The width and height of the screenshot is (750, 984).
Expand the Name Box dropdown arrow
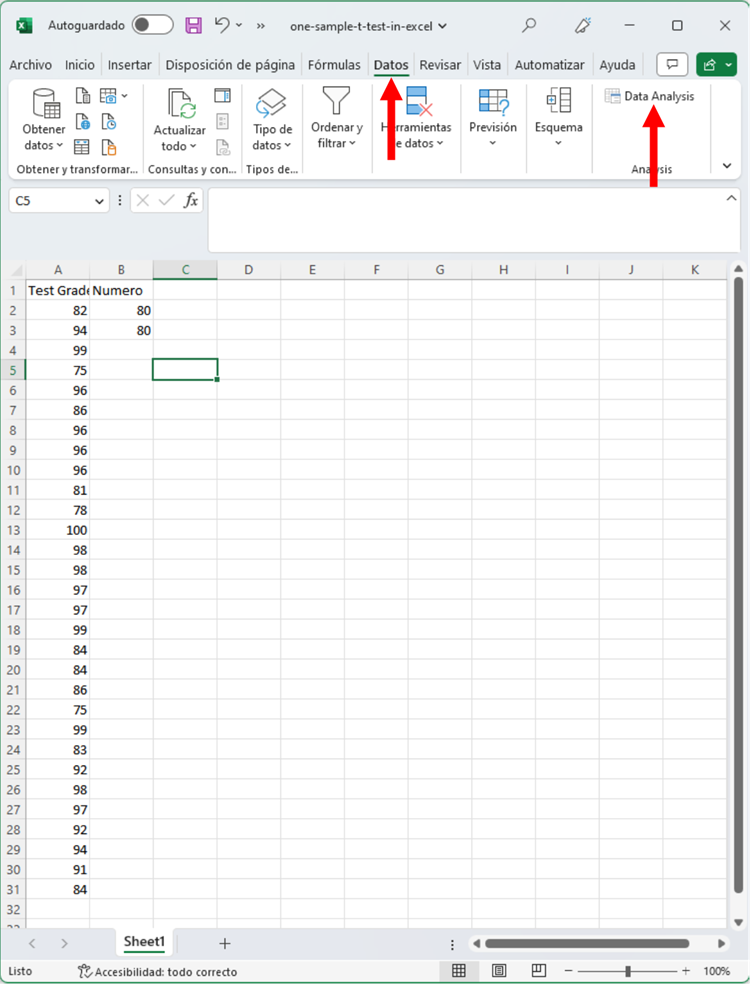99,201
